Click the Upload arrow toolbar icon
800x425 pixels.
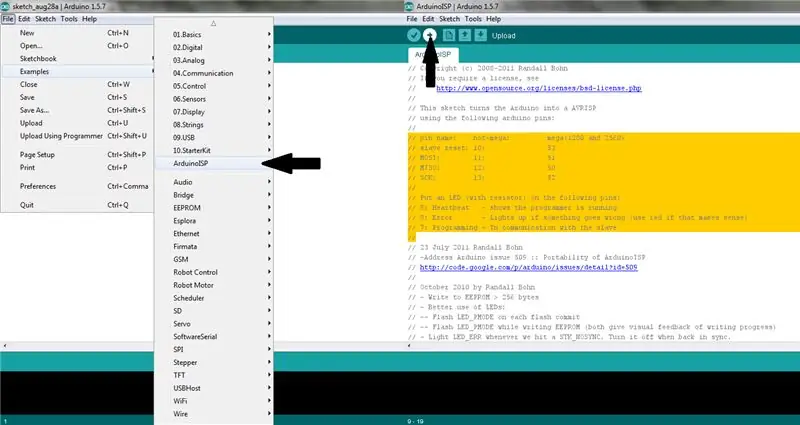pyautogui.click(x=430, y=35)
